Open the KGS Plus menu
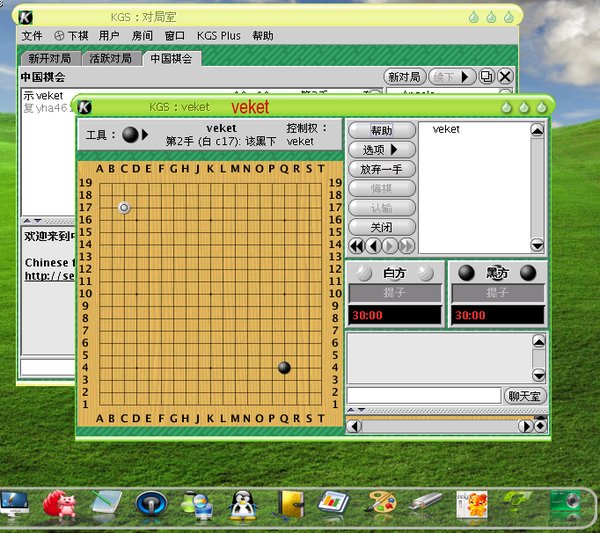Screen dimensions: 600x533 coord(218,36)
